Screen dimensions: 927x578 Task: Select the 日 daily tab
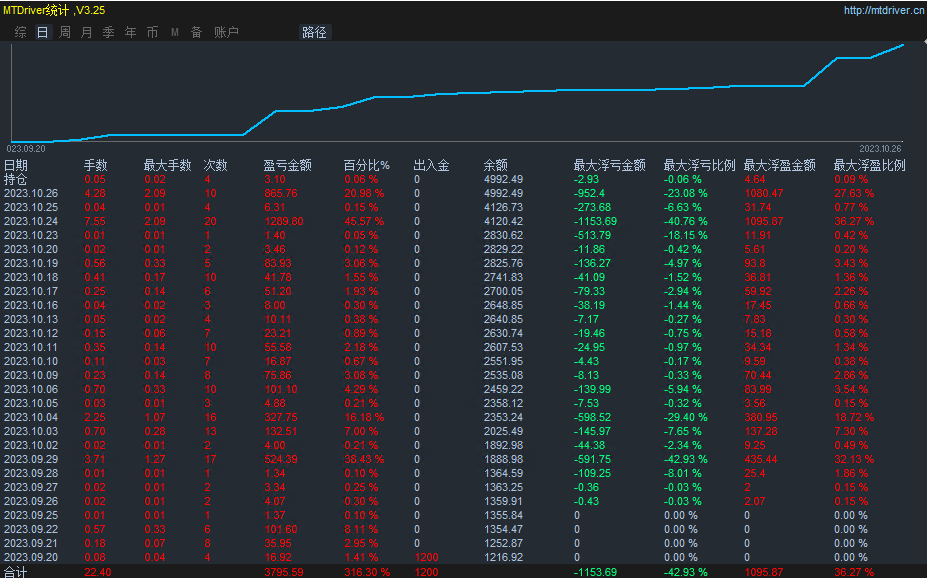(43, 33)
